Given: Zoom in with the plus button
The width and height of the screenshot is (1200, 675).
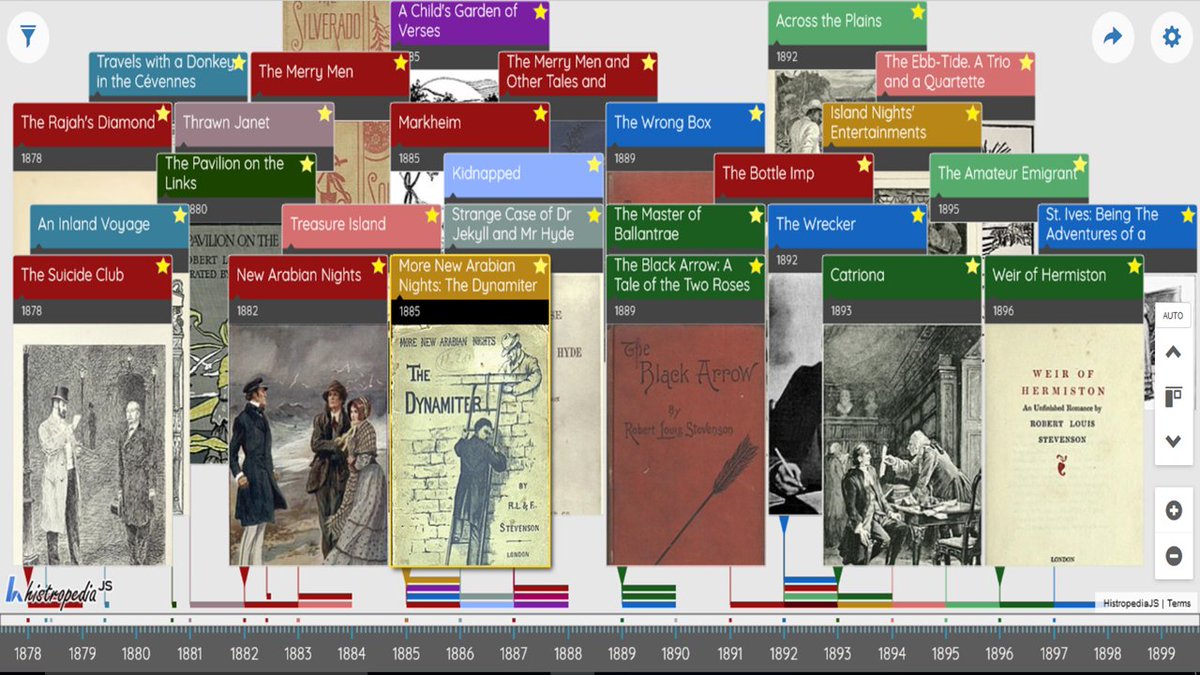Looking at the screenshot, I should click(x=1174, y=511).
